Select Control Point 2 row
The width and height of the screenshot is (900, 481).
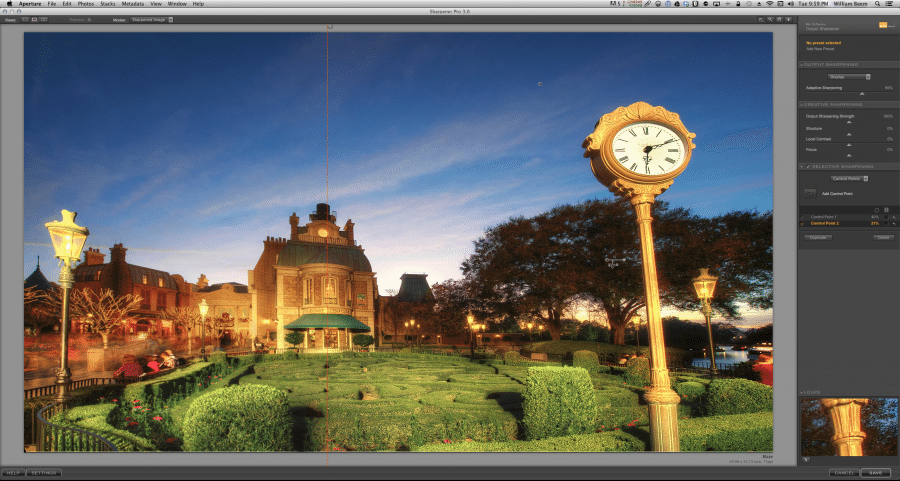pos(848,223)
